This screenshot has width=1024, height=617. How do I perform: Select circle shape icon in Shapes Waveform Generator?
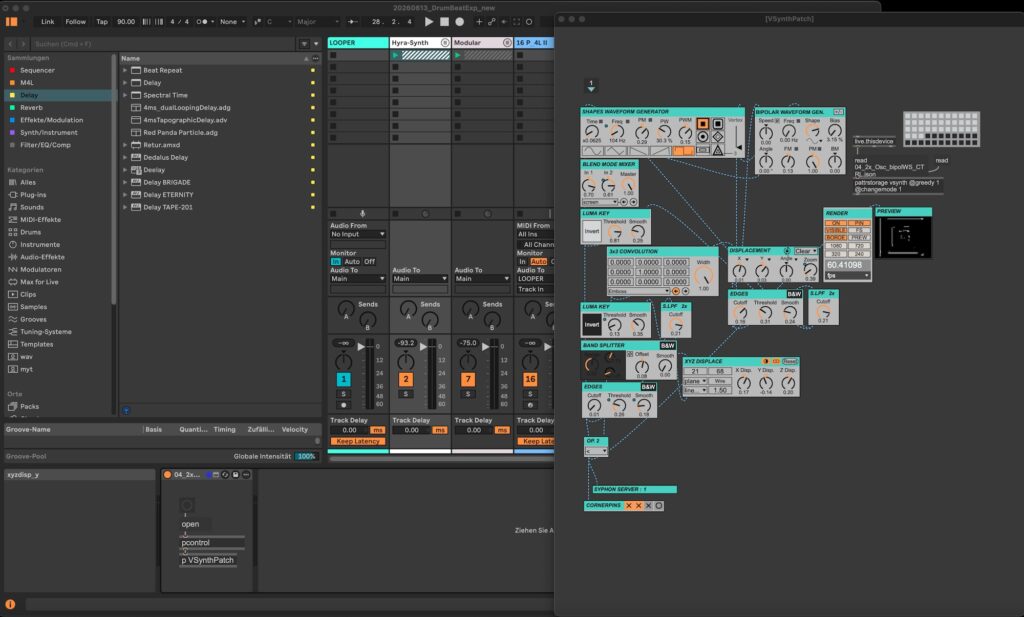[702, 136]
